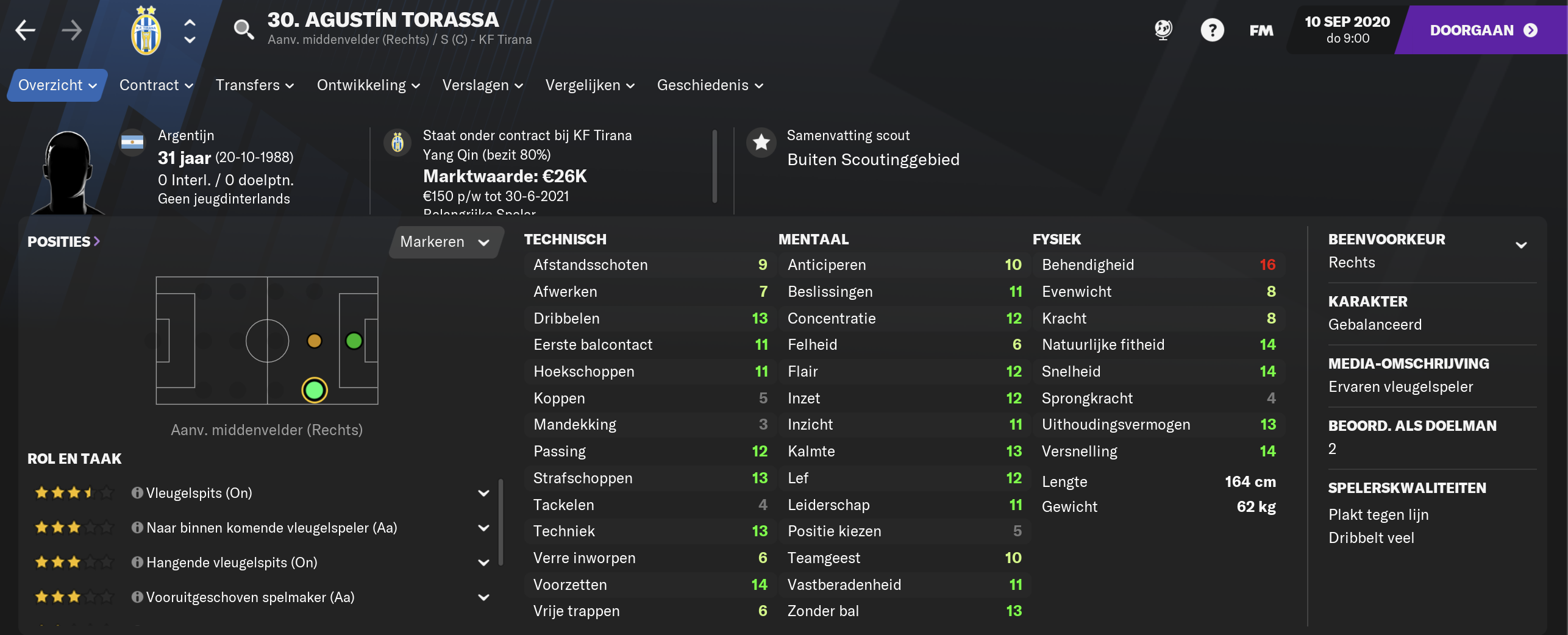Select the striker position dot on pitch

tap(354, 341)
